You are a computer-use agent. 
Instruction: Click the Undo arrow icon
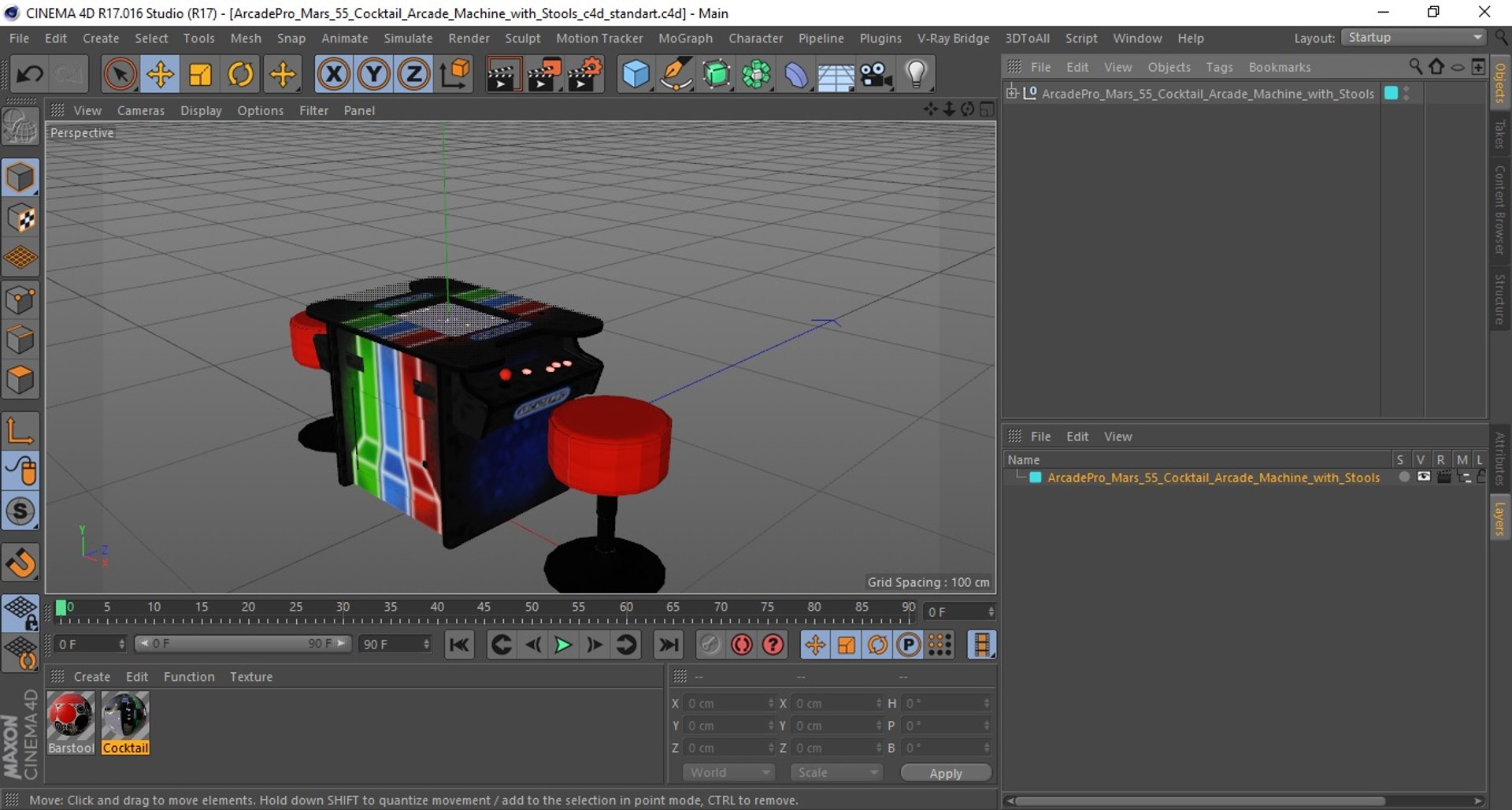click(30, 74)
